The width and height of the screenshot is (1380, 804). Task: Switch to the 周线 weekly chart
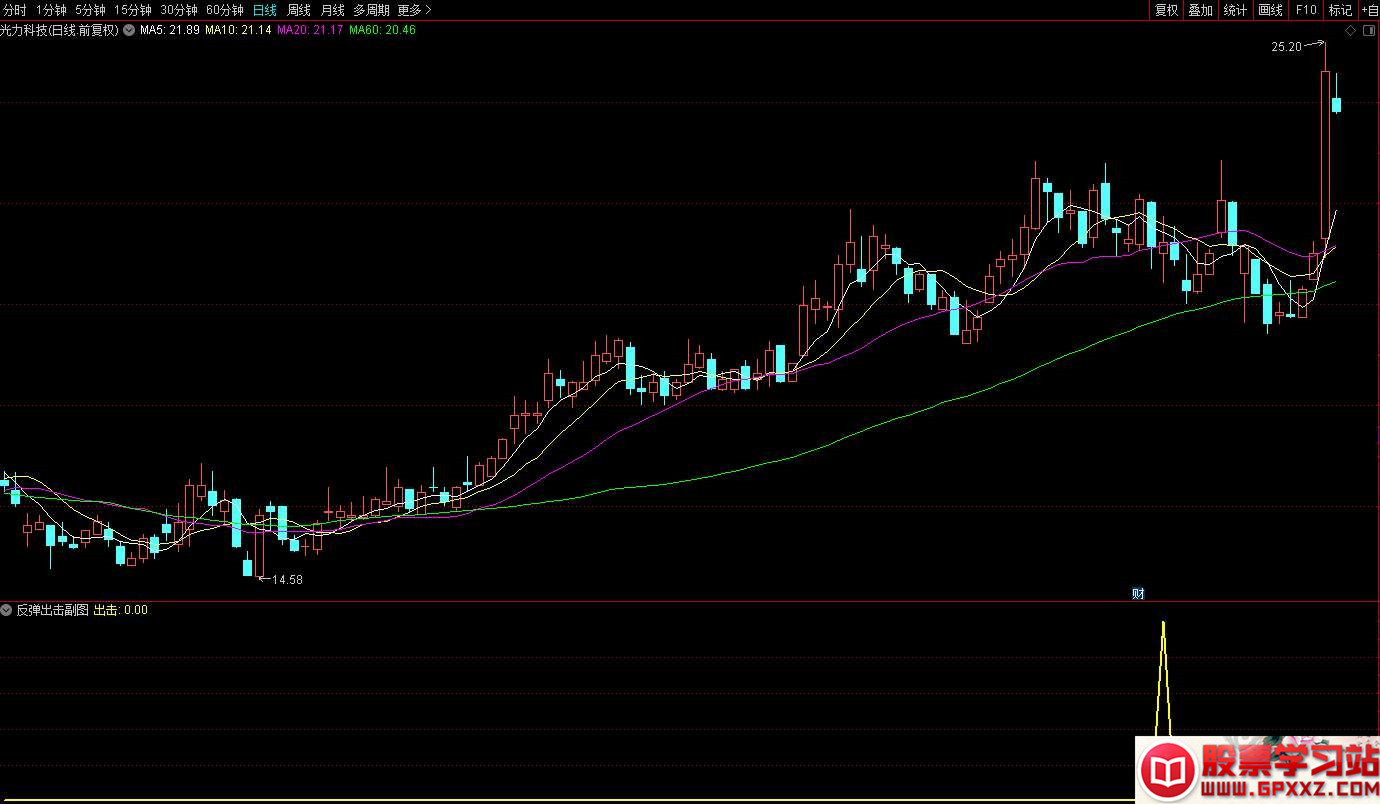[x=299, y=10]
